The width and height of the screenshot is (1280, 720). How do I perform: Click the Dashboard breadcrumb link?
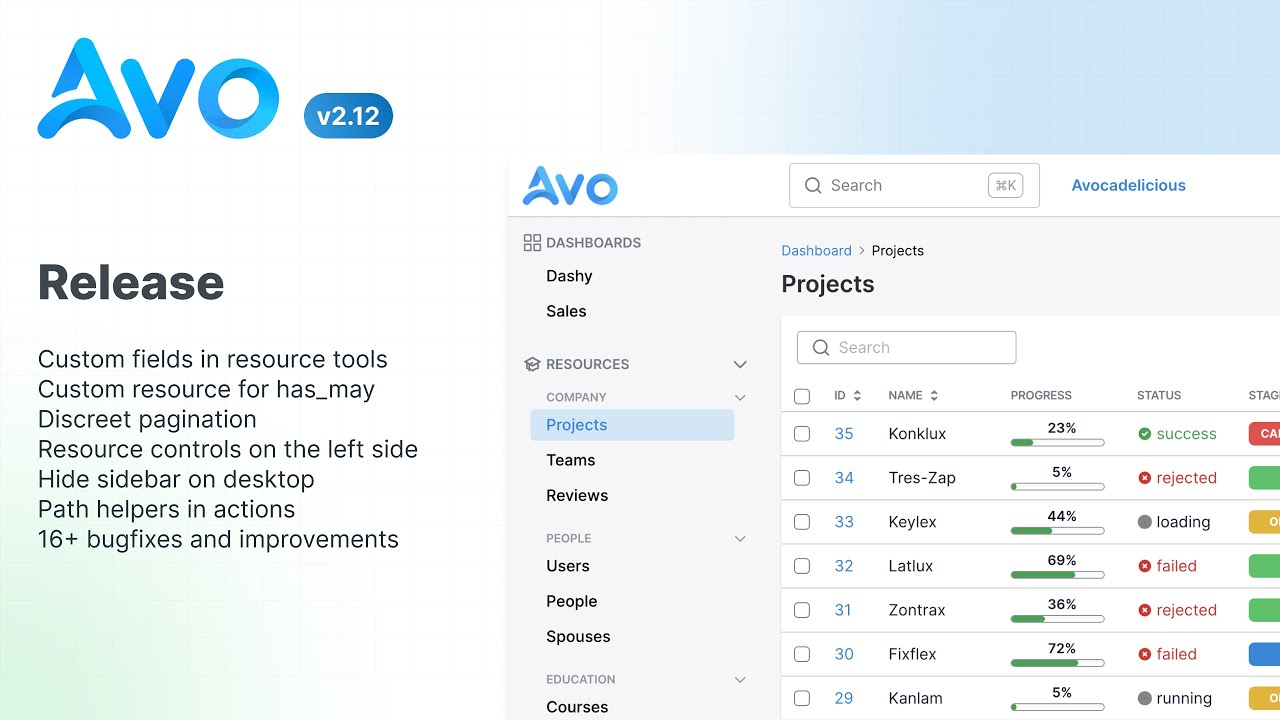817,251
